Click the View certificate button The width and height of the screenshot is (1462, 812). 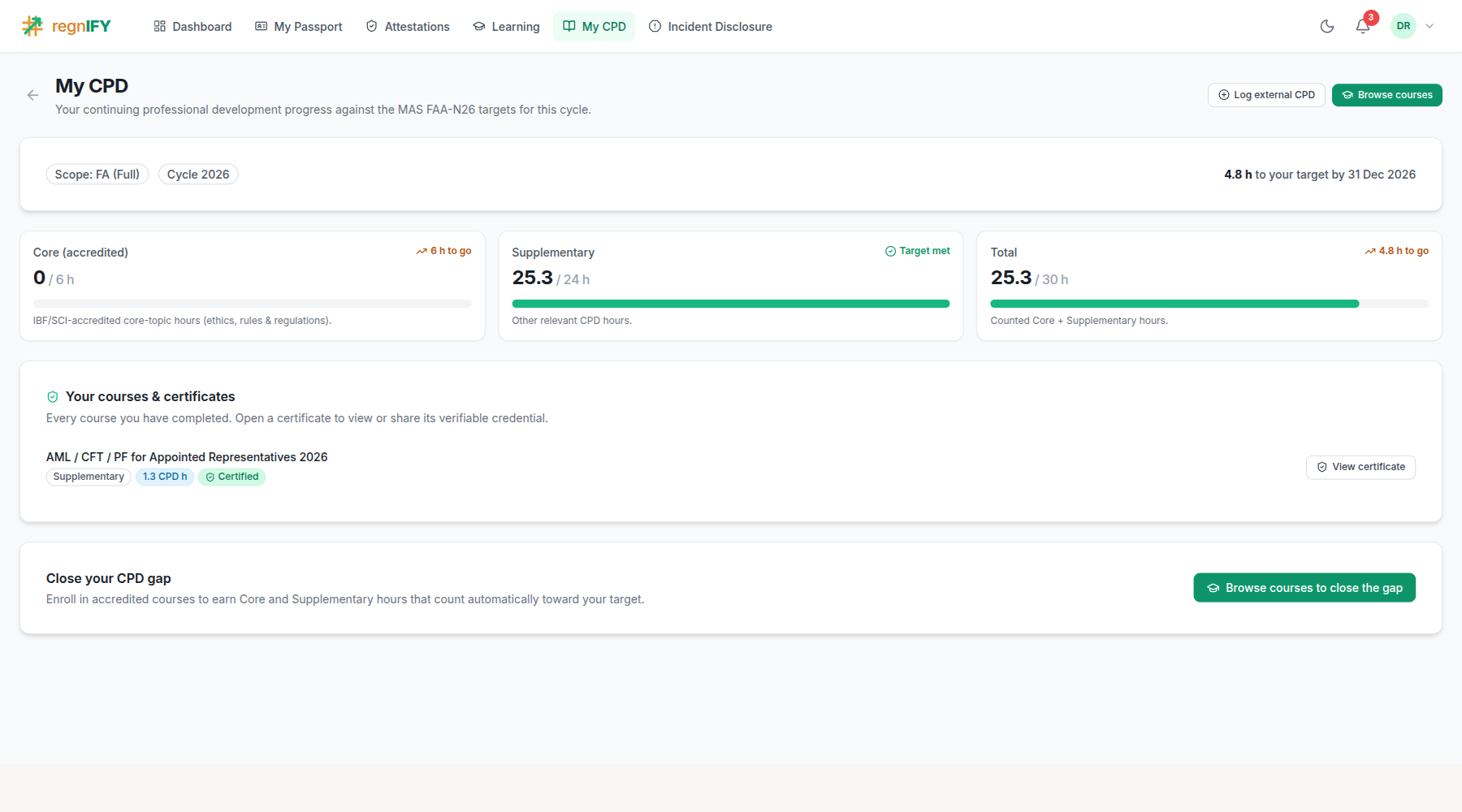tap(1360, 467)
